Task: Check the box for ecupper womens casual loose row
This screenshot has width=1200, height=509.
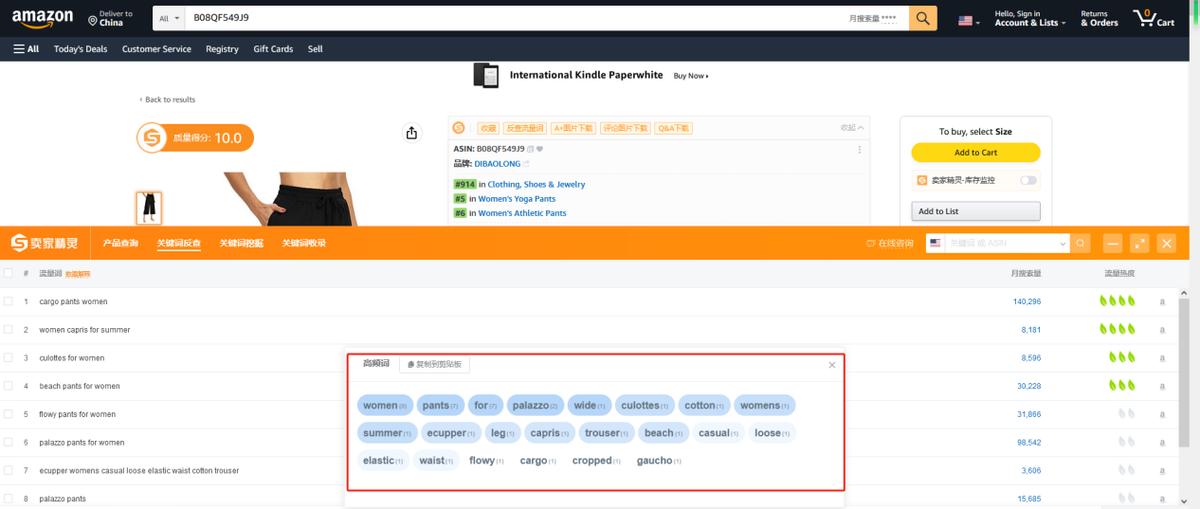Action: [x=8, y=470]
